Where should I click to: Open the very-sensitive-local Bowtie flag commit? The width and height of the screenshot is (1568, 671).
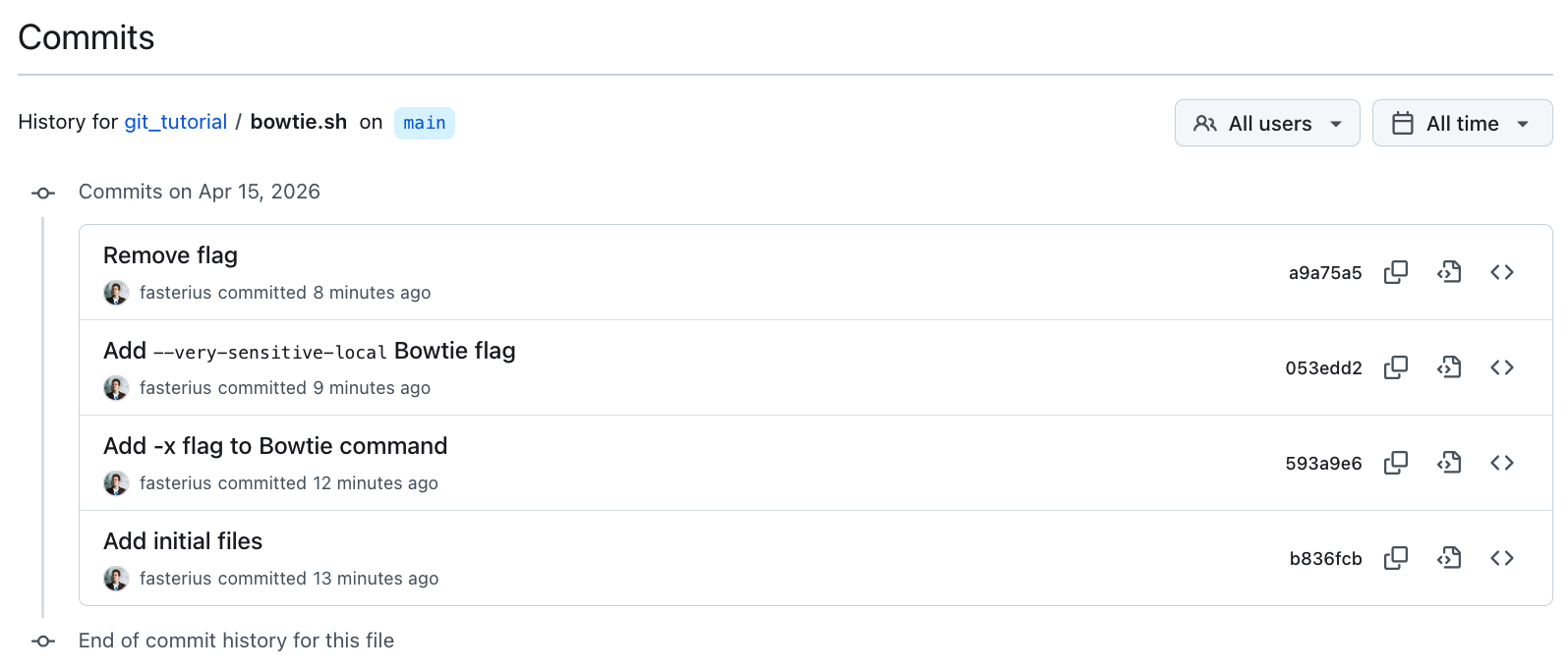(309, 351)
